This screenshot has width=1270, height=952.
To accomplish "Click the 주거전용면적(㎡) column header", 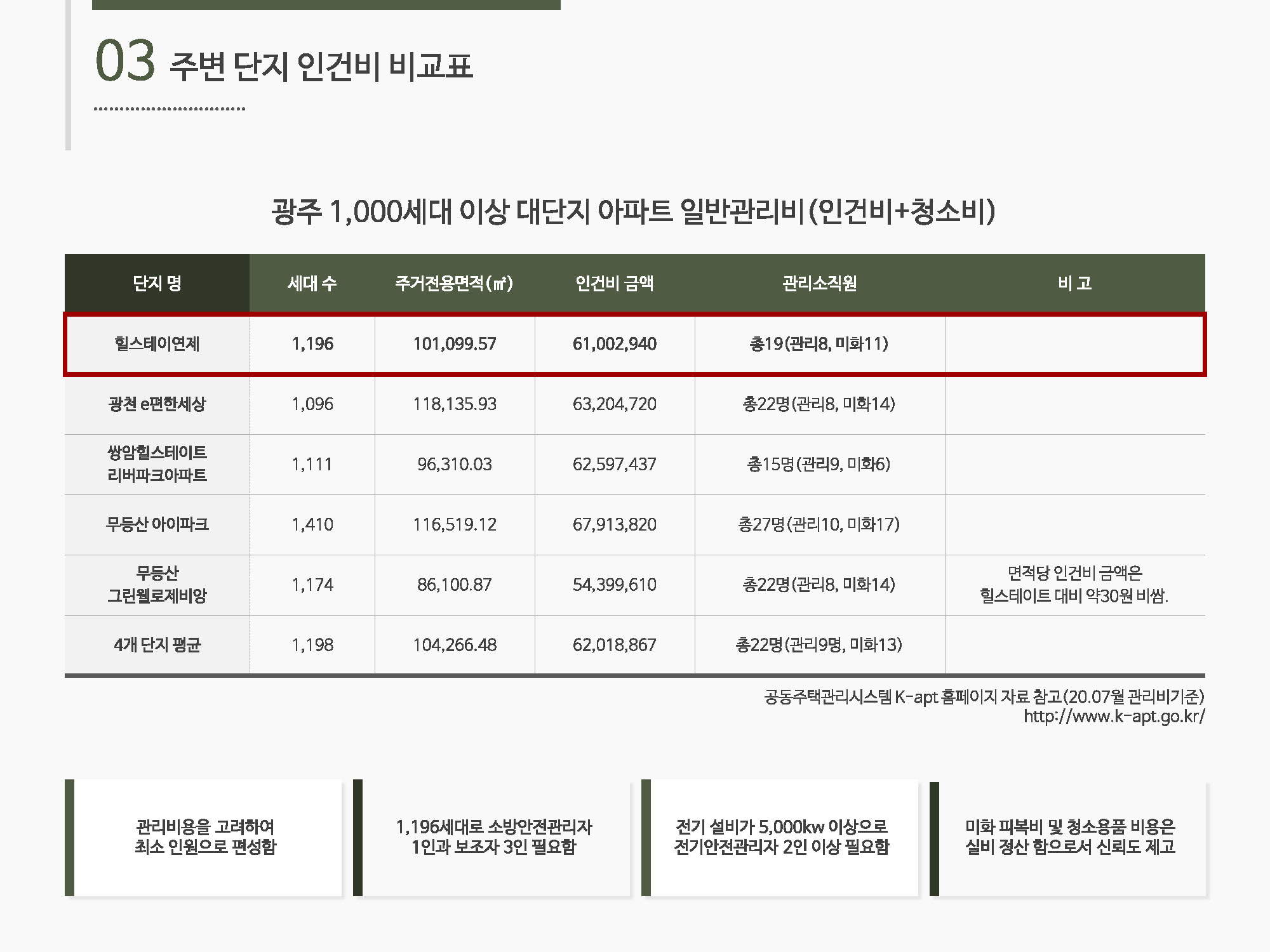I will point(454,283).
